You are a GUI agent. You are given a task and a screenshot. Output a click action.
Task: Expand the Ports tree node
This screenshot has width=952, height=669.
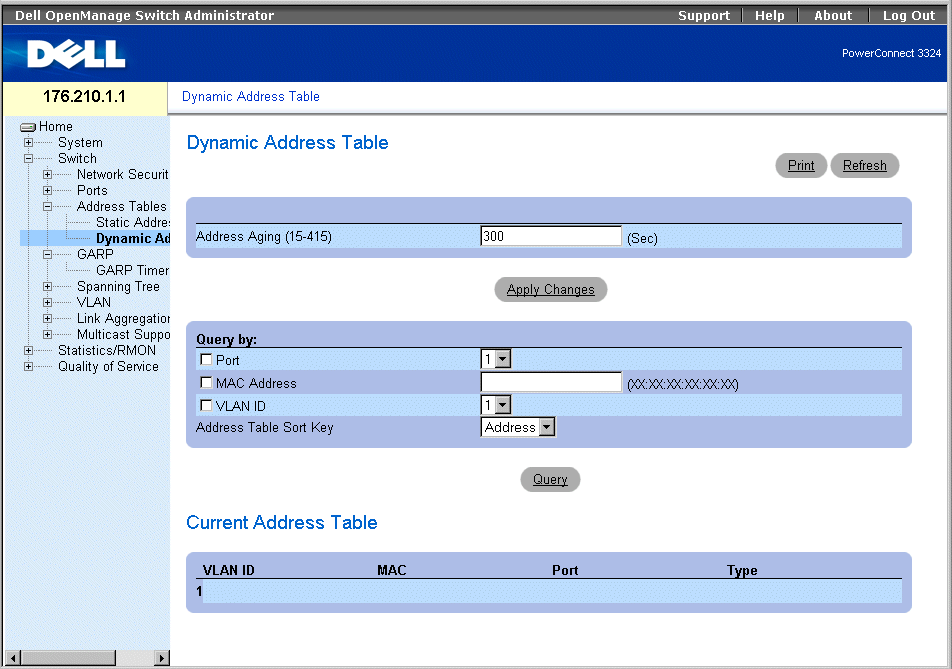(47, 191)
